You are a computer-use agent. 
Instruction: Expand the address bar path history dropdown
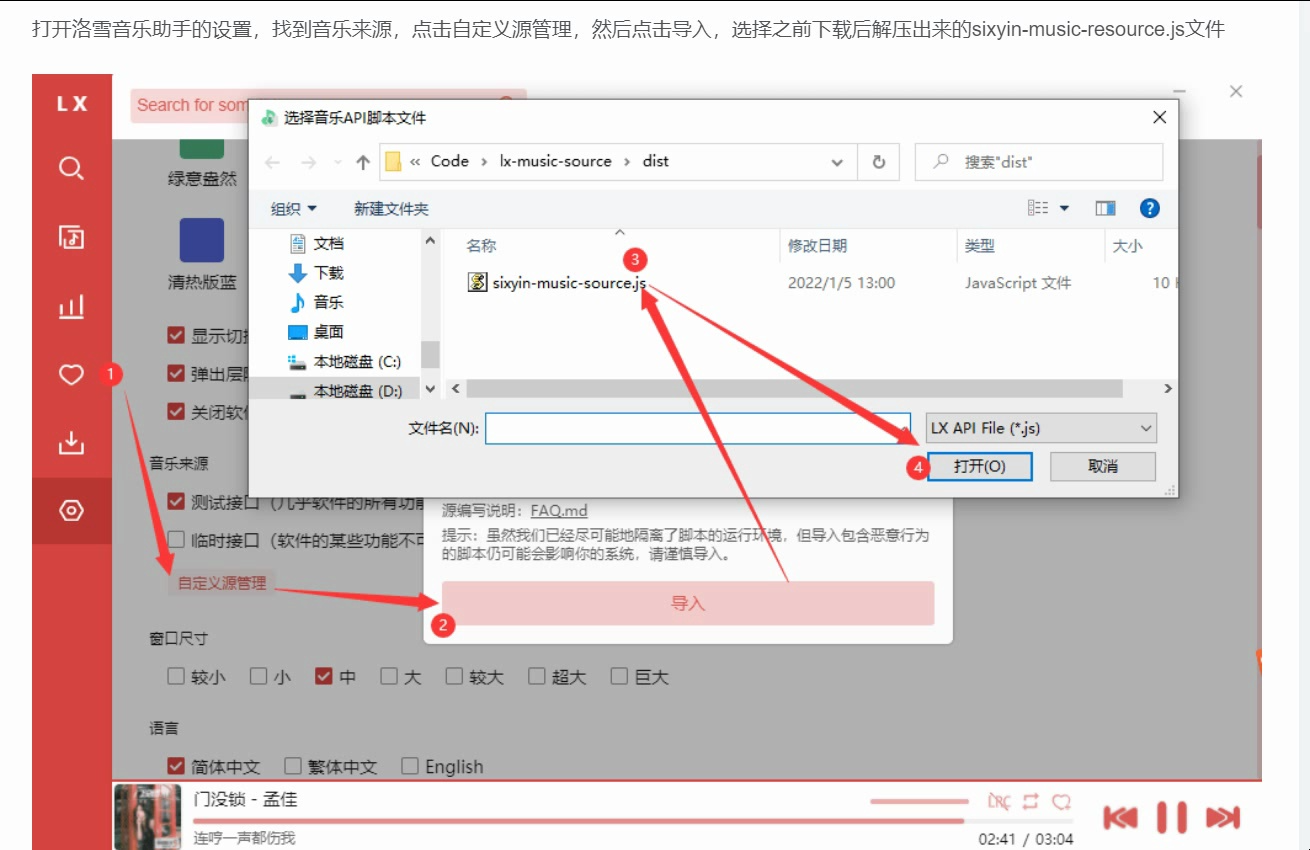pos(837,162)
